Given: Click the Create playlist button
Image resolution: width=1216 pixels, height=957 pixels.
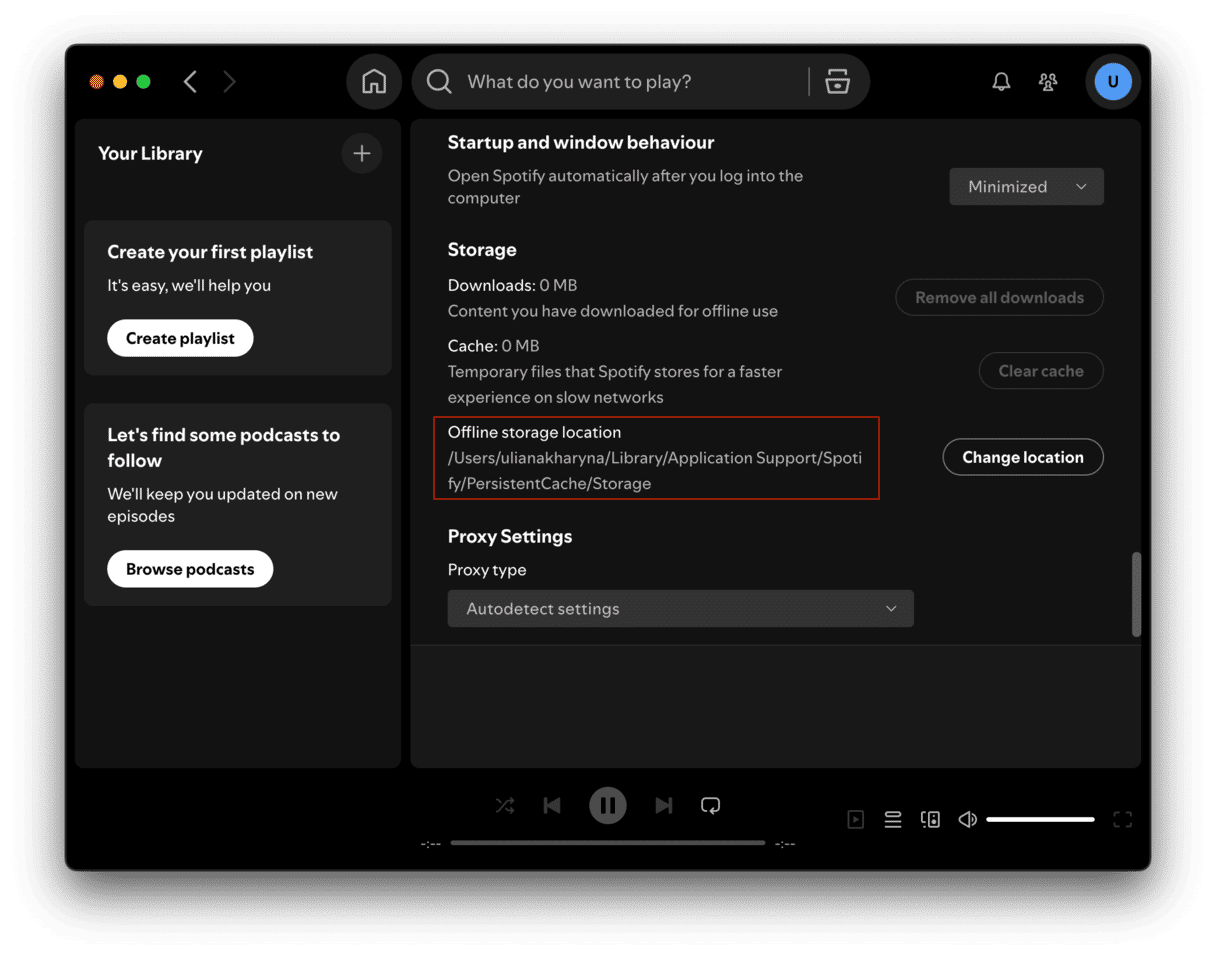Looking at the screenshot, I should [x=180, y=338].
